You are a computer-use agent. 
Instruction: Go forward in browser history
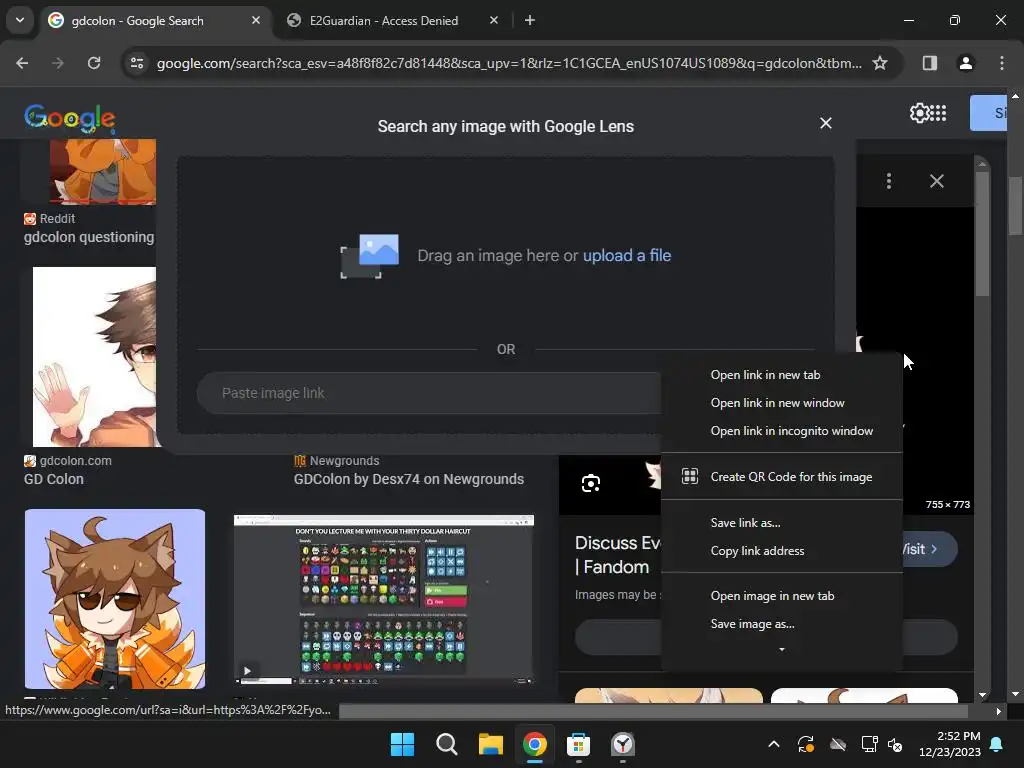tap(58, 63)
